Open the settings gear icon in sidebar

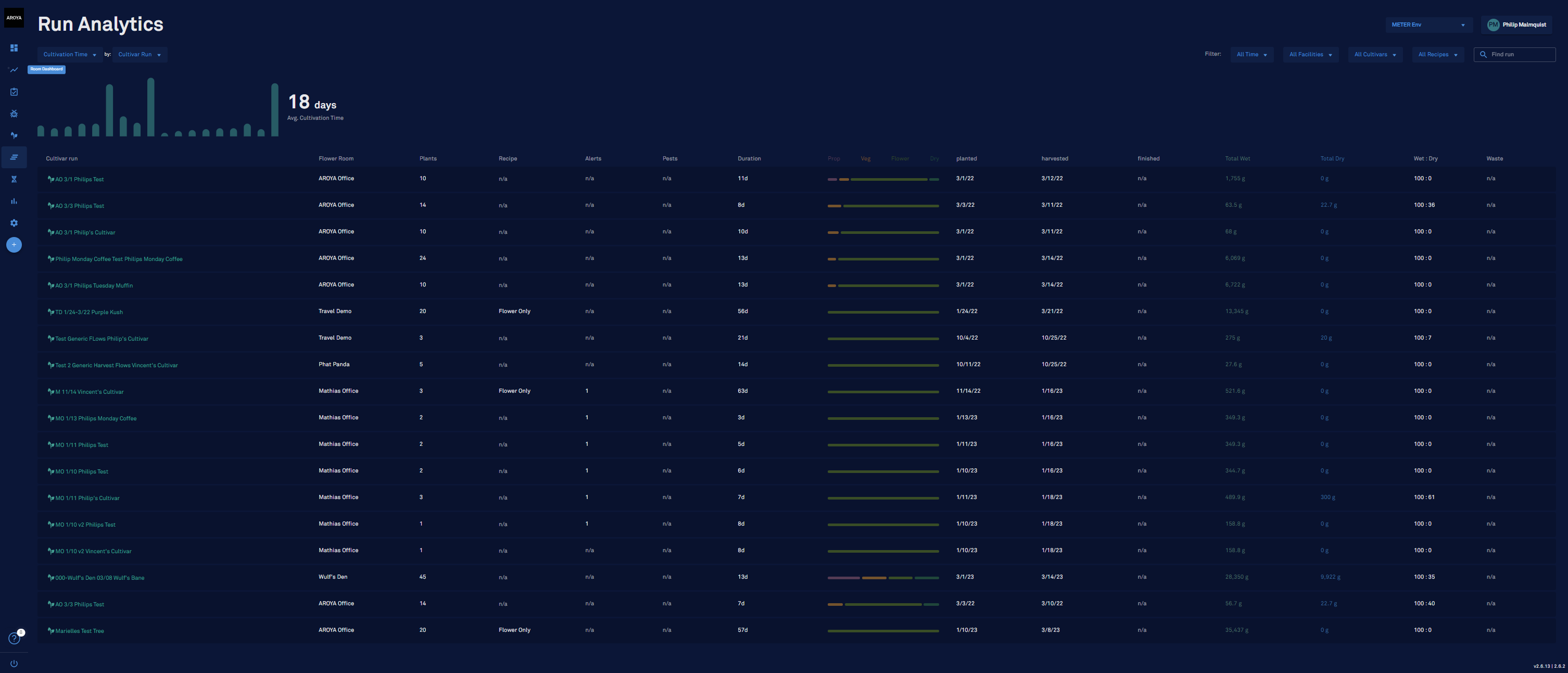[x=14, y=223]
